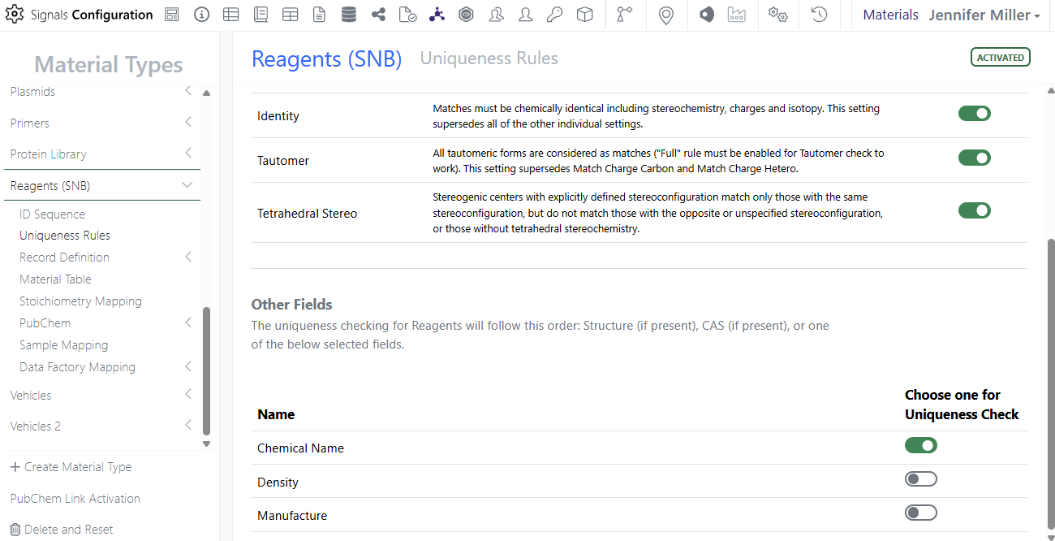Image resolution: width=1055 pixels, height=541 pixels.
Task: Disable the Identity matching toggle
Action: (974, 114)
